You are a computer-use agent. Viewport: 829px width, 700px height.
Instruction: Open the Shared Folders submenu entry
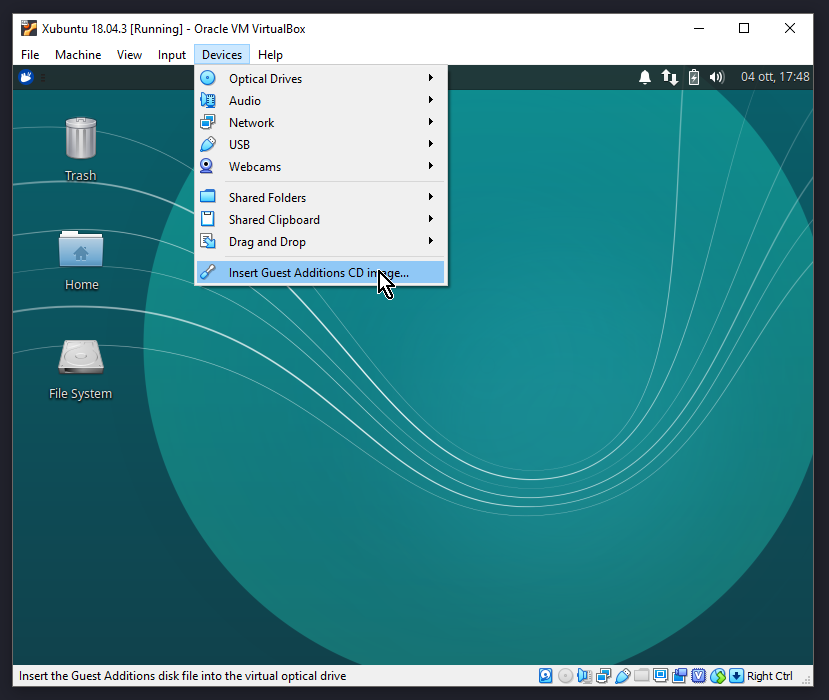pyautogui.click(x=321, y=197)
